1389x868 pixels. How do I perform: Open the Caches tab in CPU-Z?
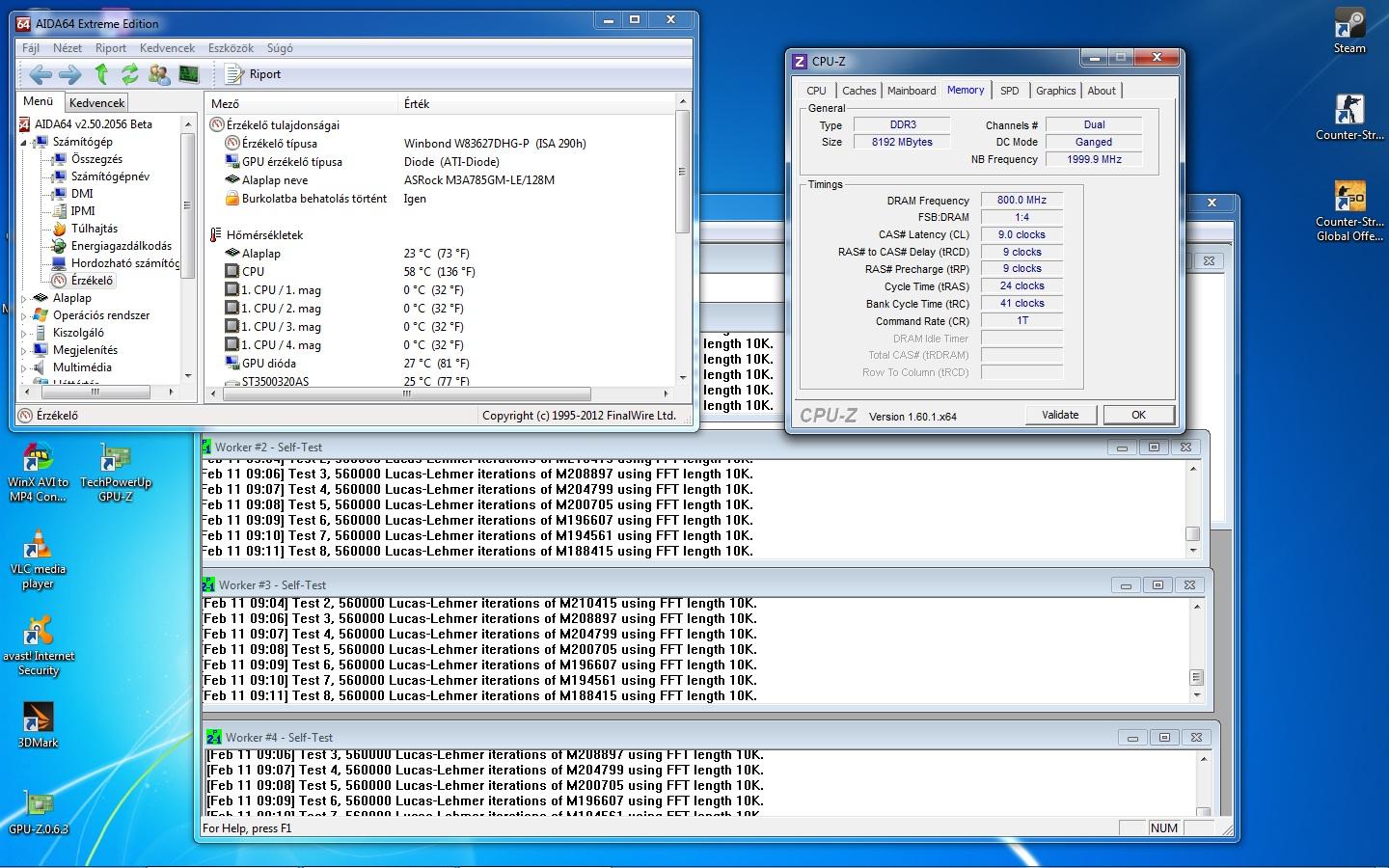858,91
